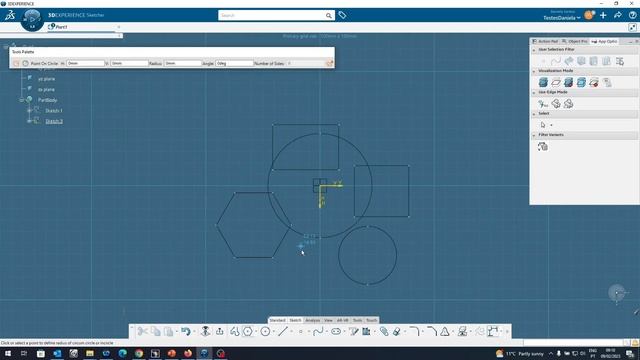
Task: Collapse the Visualization Mode section
Action: coord(534,71)
